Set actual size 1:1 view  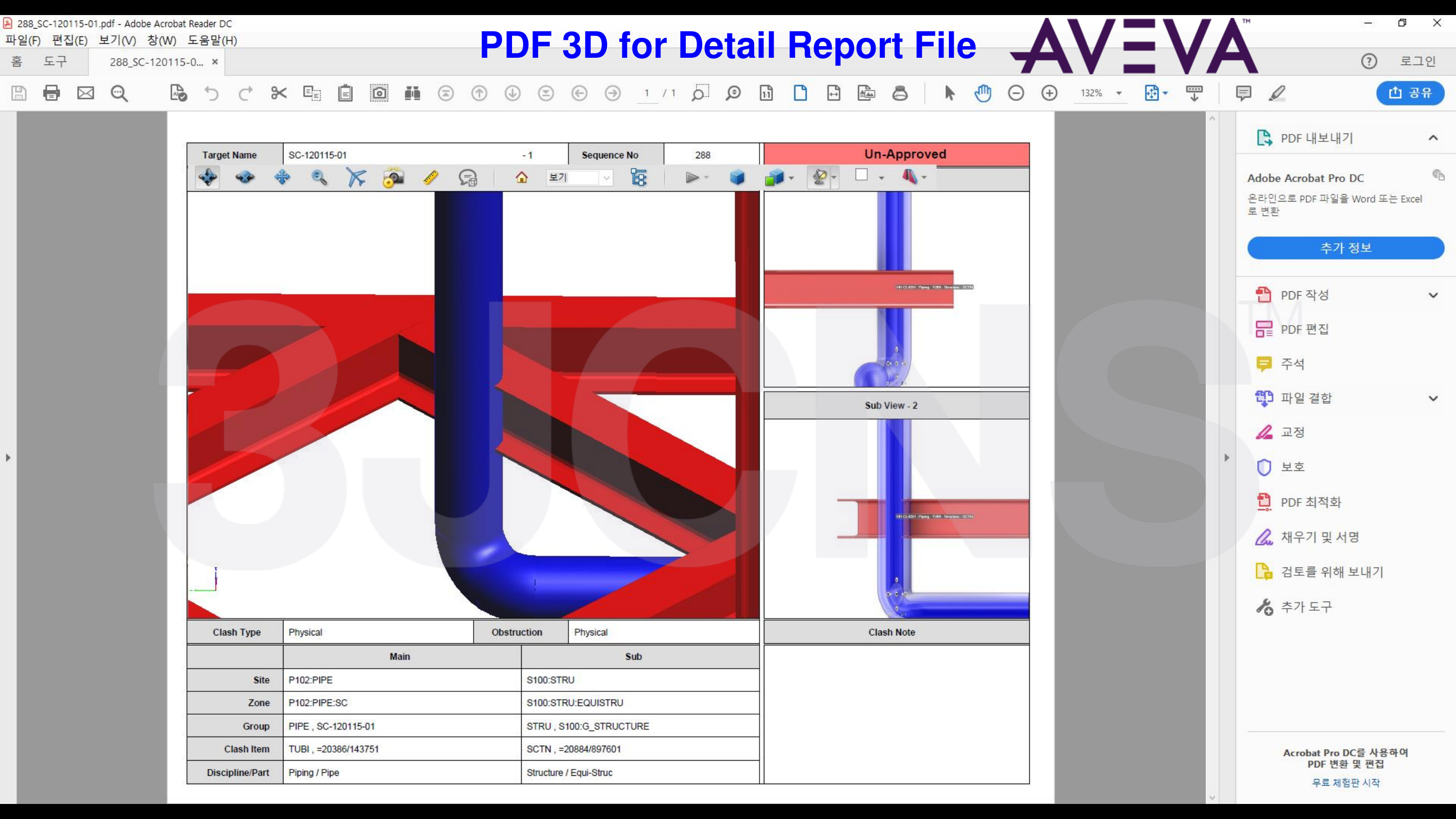pos(766,93)
